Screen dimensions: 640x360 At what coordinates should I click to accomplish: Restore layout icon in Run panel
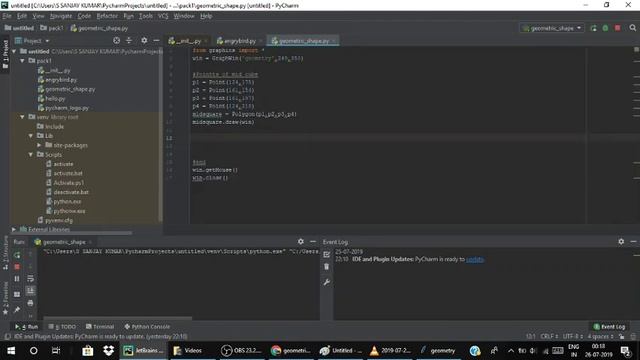pos(17,294)
